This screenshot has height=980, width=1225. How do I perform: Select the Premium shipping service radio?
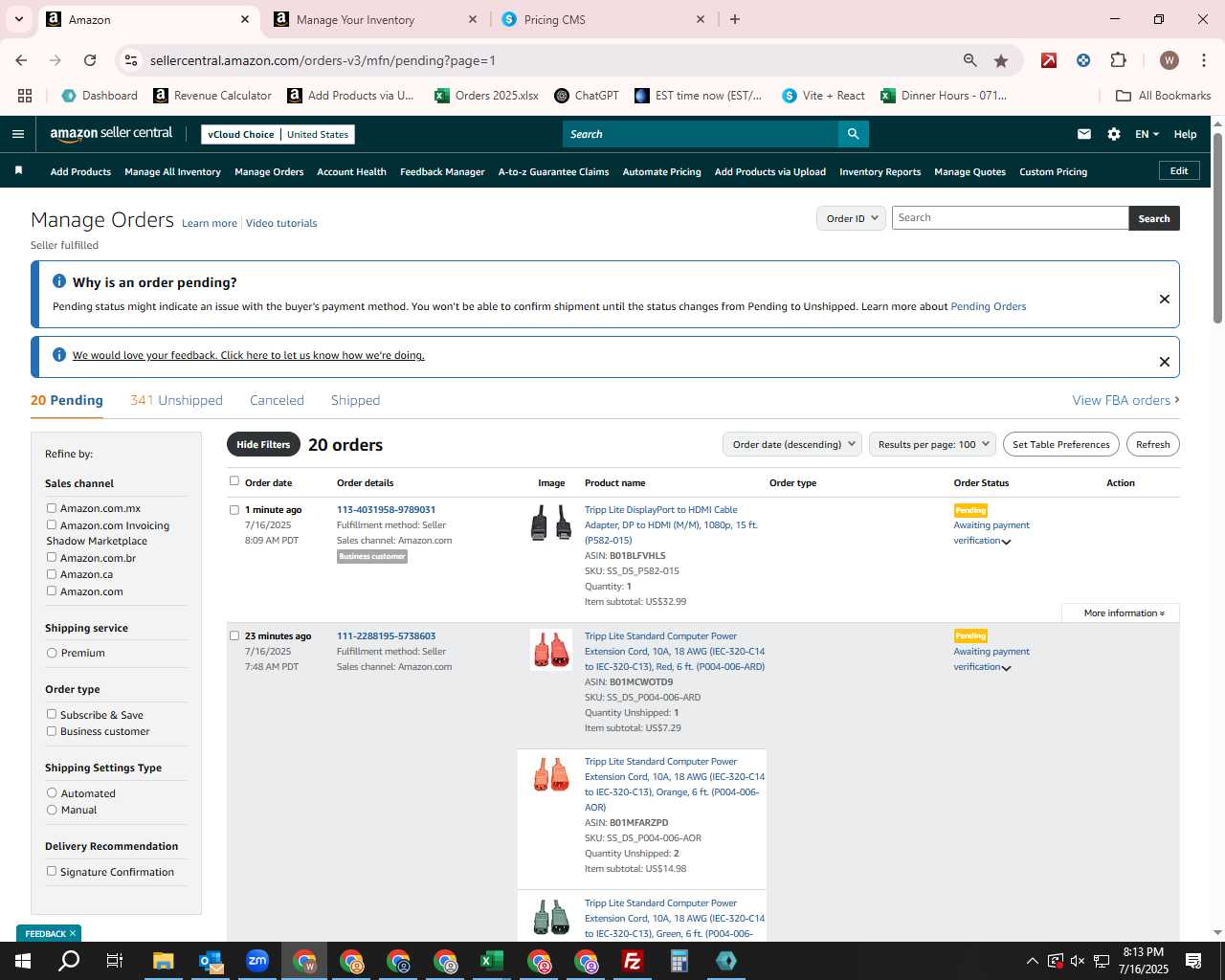coord(52,653)
